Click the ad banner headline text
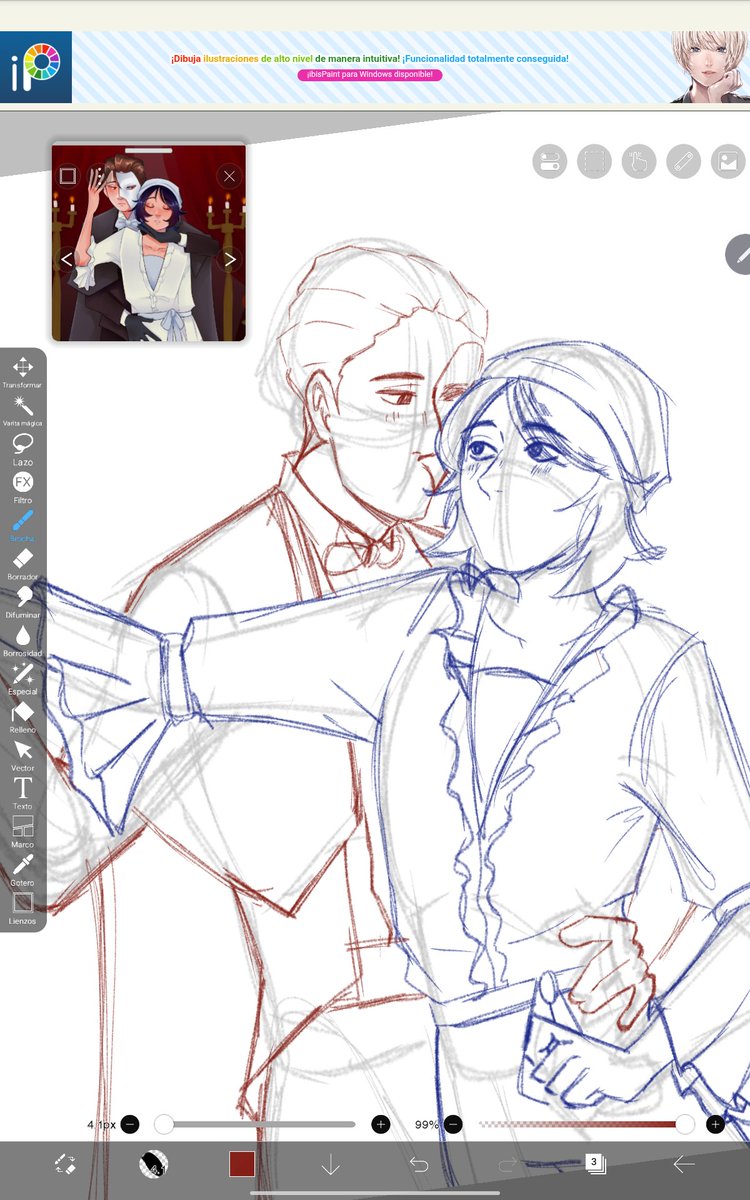 369,58
